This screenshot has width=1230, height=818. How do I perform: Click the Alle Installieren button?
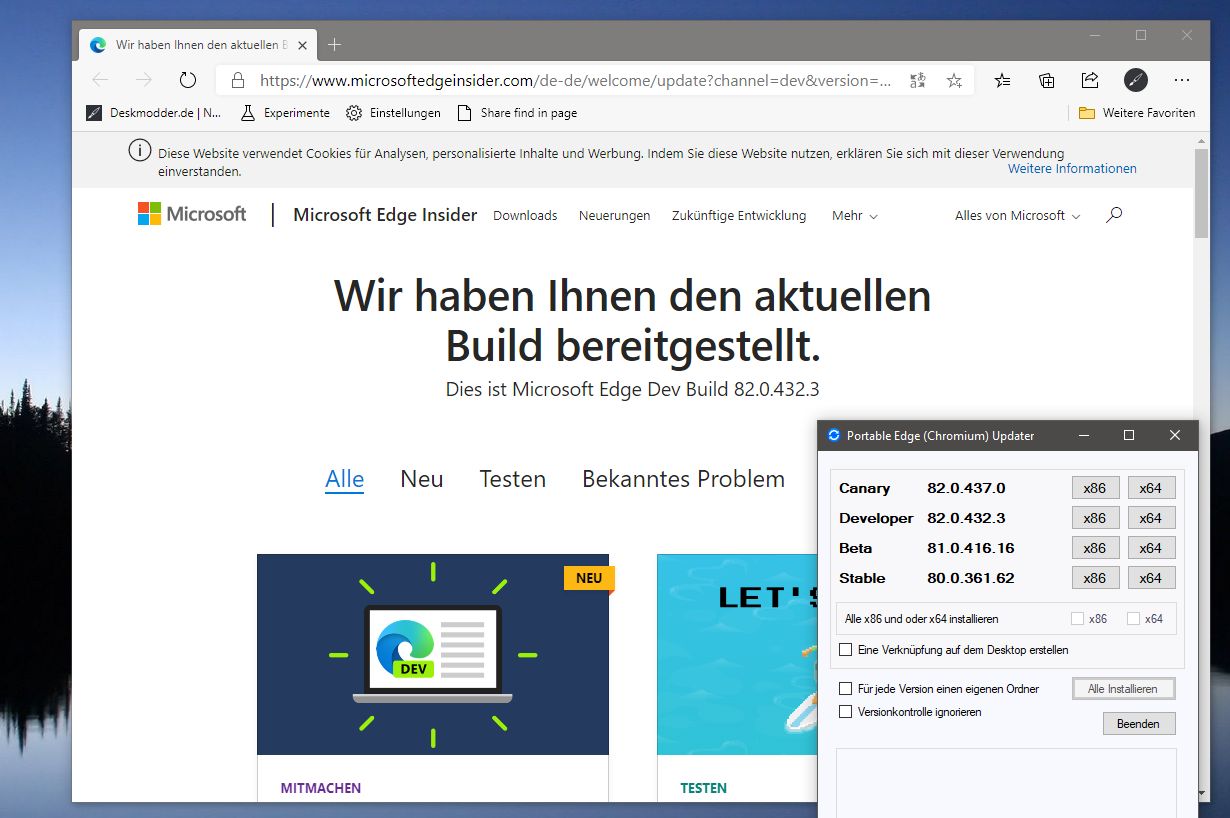click(x=1123, y=689)
